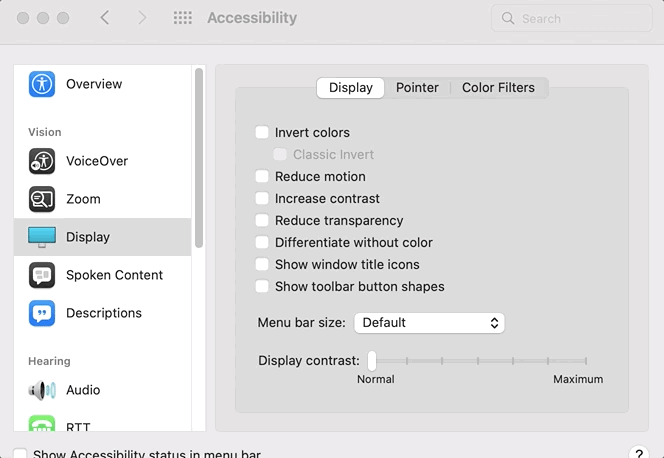Screen dimensions: 664x458
Task: Enable Increase contrast checkbox
Action: pyautogui.click(x=262, y=198)
